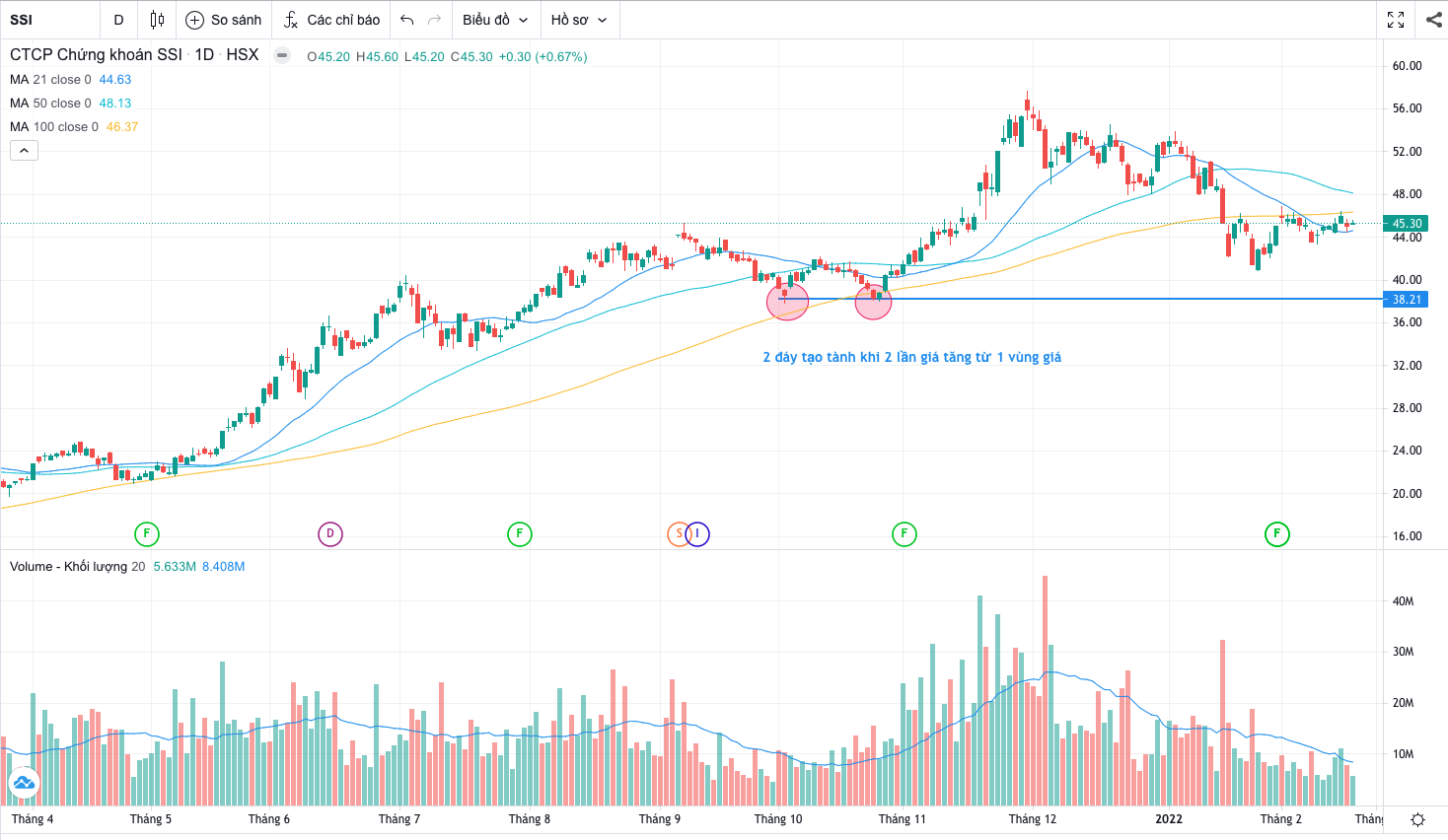Click the share chart icon
1448x840 pixels.
click(1433, 20)
